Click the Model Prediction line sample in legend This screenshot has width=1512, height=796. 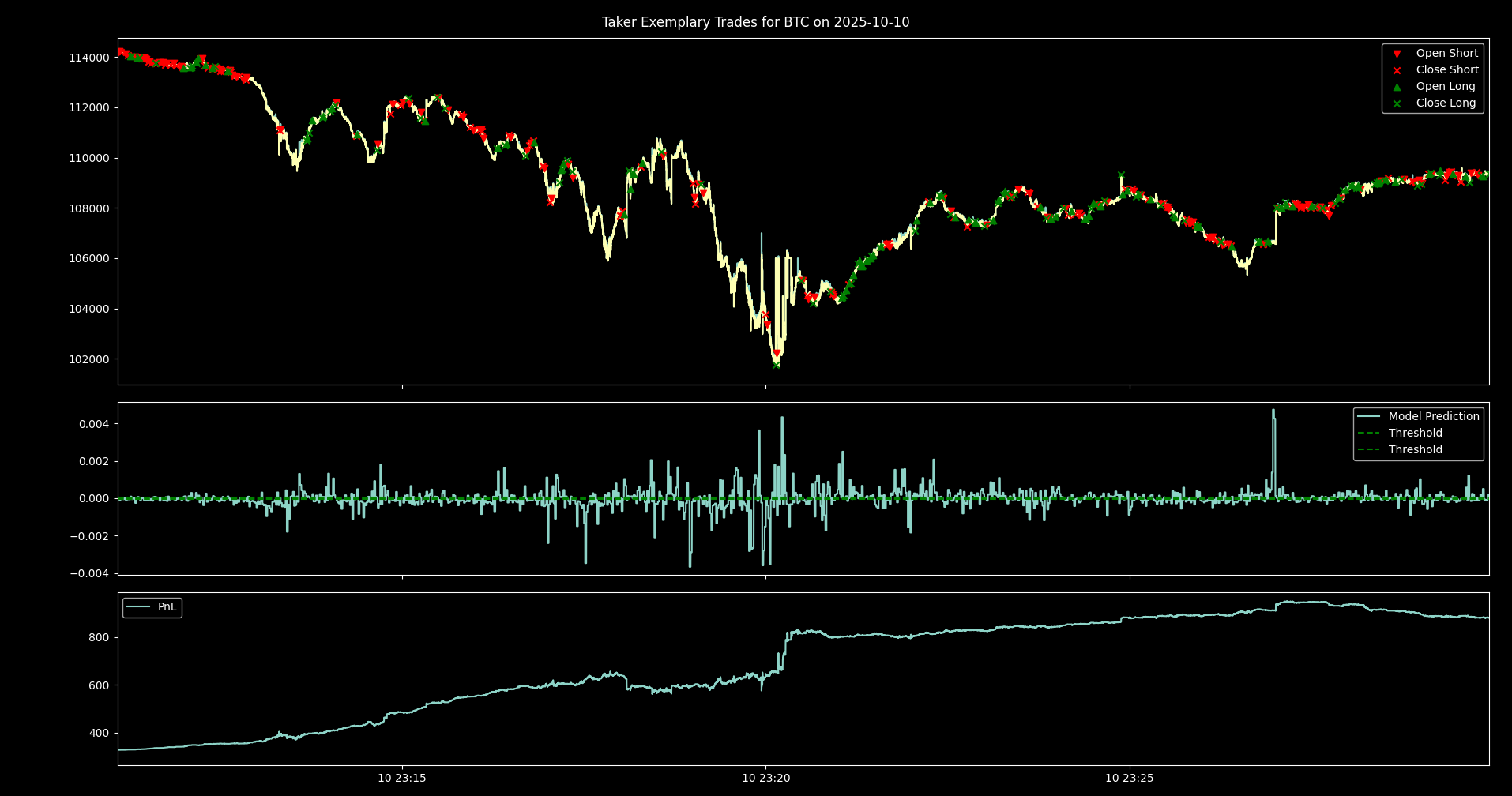(x=1369, y=416)
